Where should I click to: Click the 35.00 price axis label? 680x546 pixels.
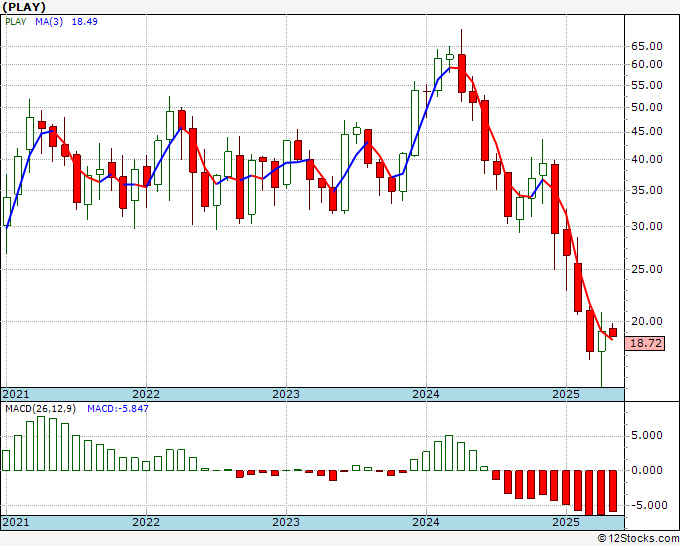coord(647,190)
